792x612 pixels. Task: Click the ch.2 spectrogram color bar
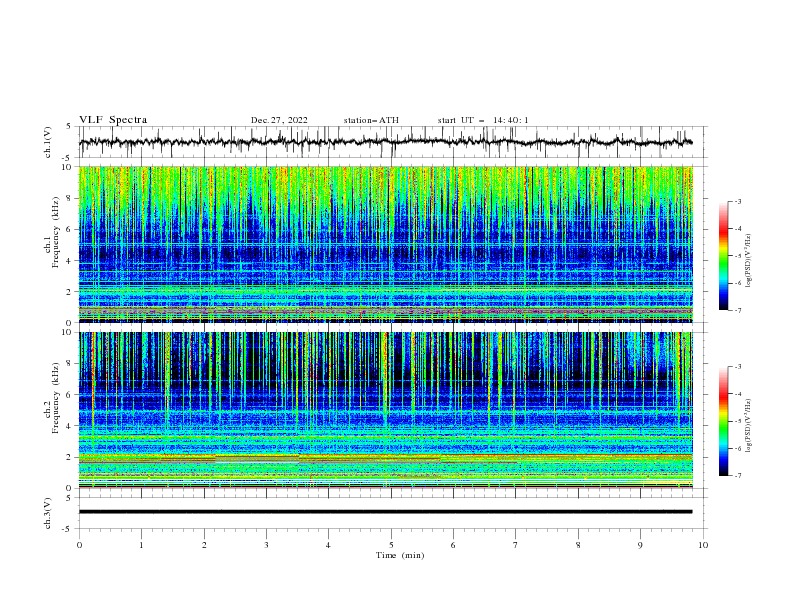723,421
